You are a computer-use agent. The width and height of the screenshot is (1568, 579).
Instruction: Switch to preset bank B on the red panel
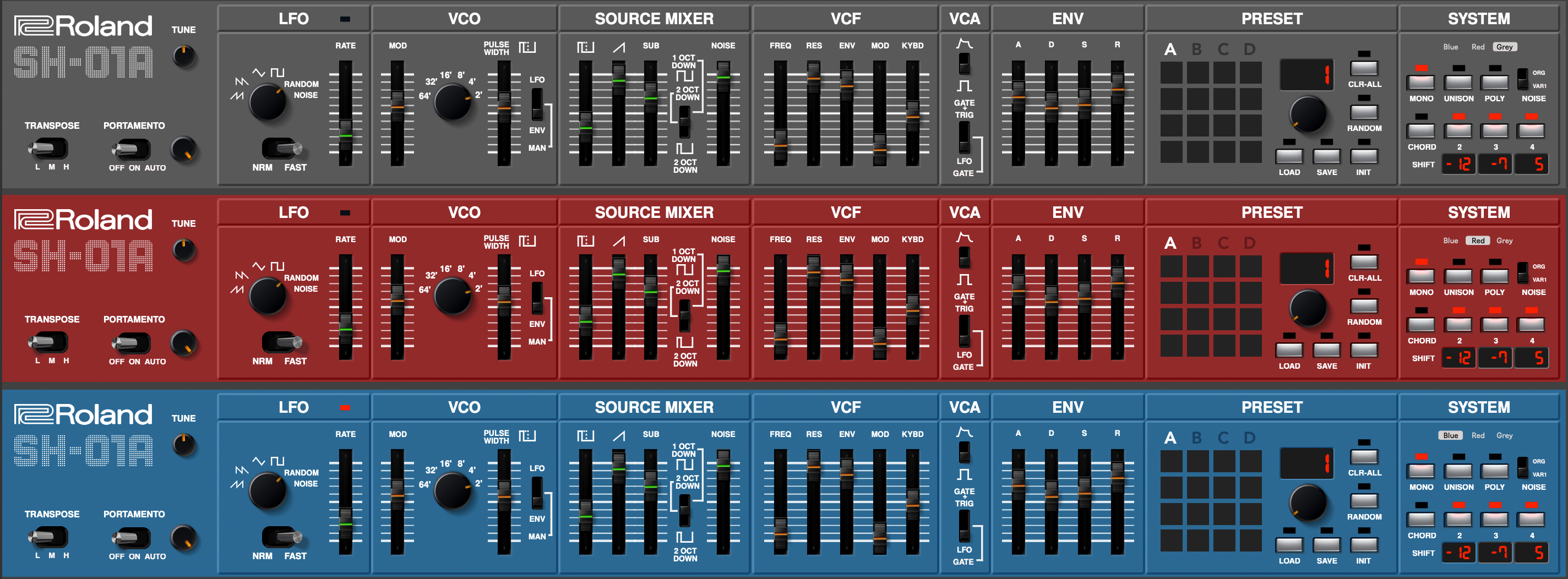1196,243
